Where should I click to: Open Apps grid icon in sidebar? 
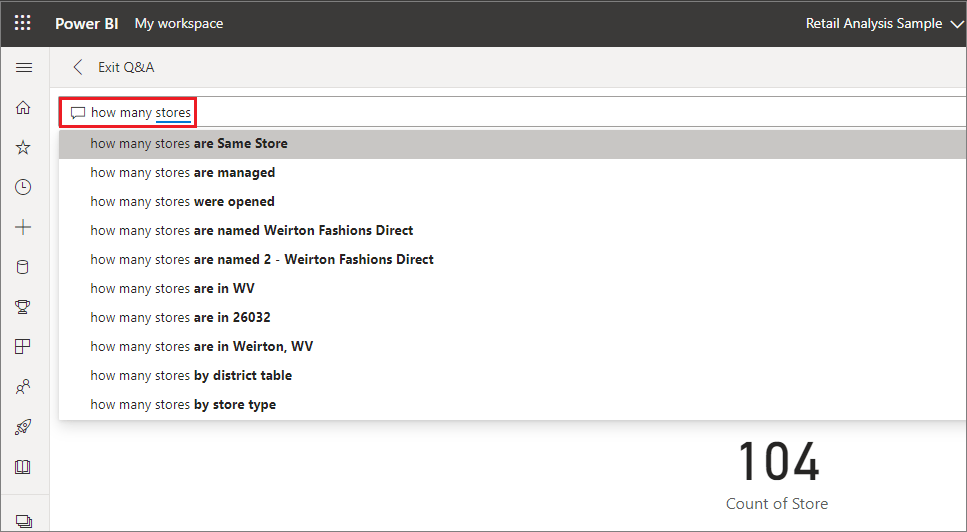(x=23, y=346)
